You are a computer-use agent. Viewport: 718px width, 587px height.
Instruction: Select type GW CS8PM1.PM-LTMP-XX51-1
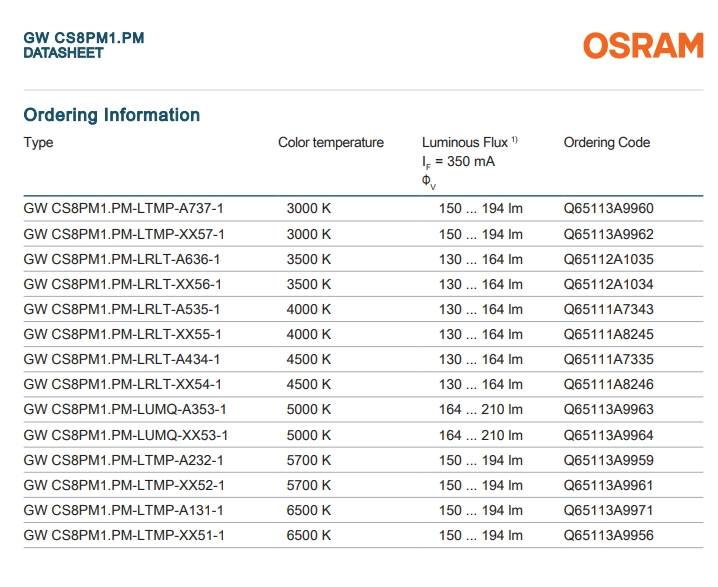(x=124, y=535)
